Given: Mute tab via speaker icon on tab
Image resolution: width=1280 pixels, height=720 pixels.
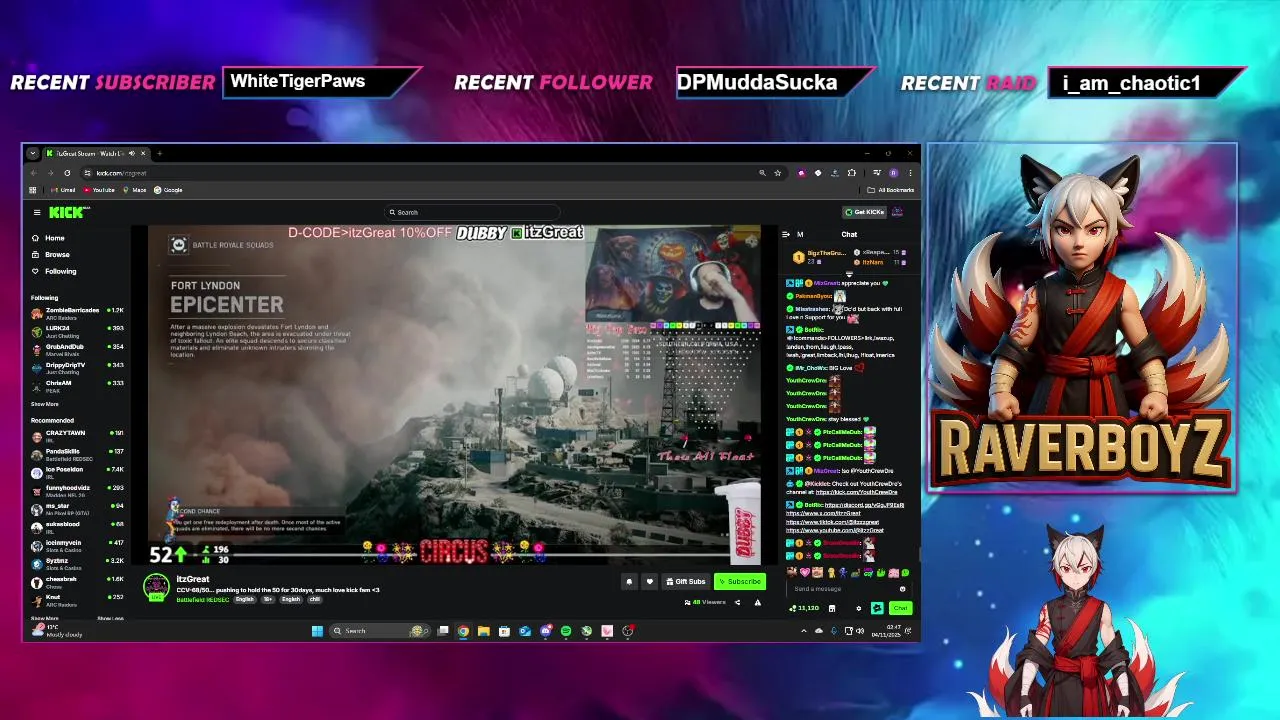Looking at the screenshot, I should pos(133,153).
